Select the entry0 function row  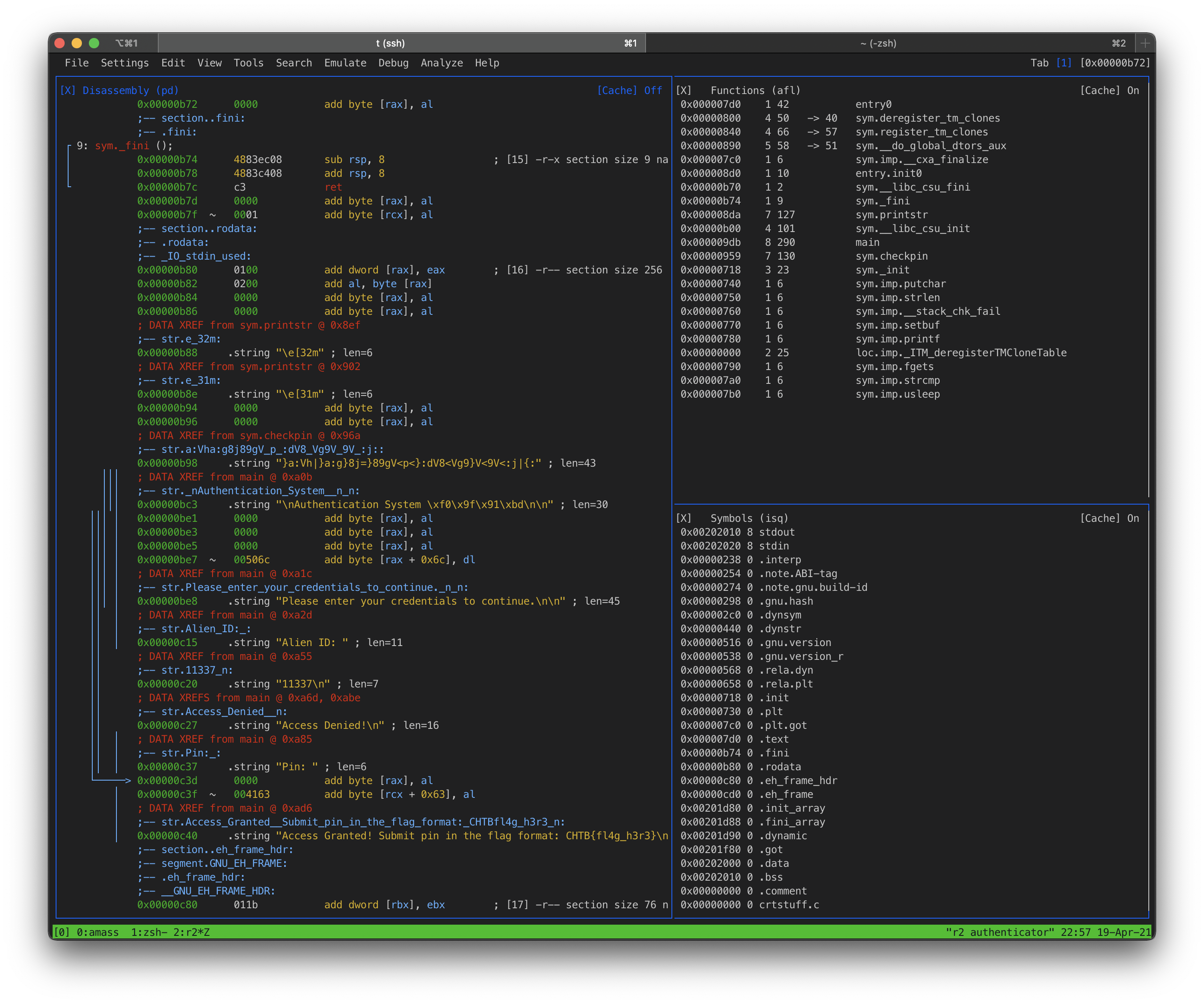pos(785,104)
